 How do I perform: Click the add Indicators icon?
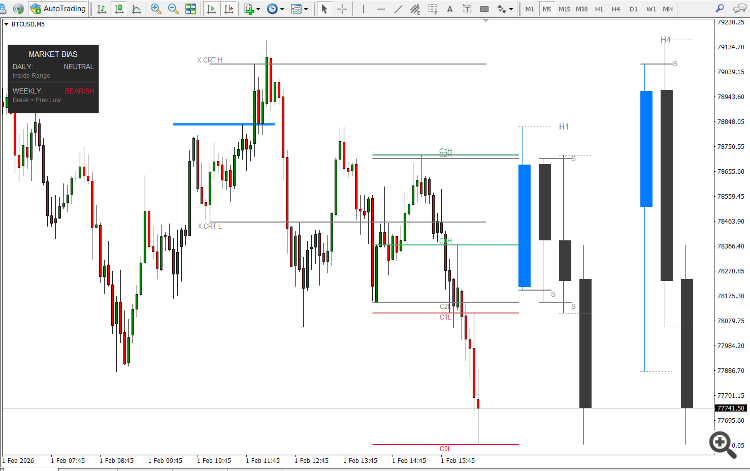pyautogui.click(x=249, y=9)
